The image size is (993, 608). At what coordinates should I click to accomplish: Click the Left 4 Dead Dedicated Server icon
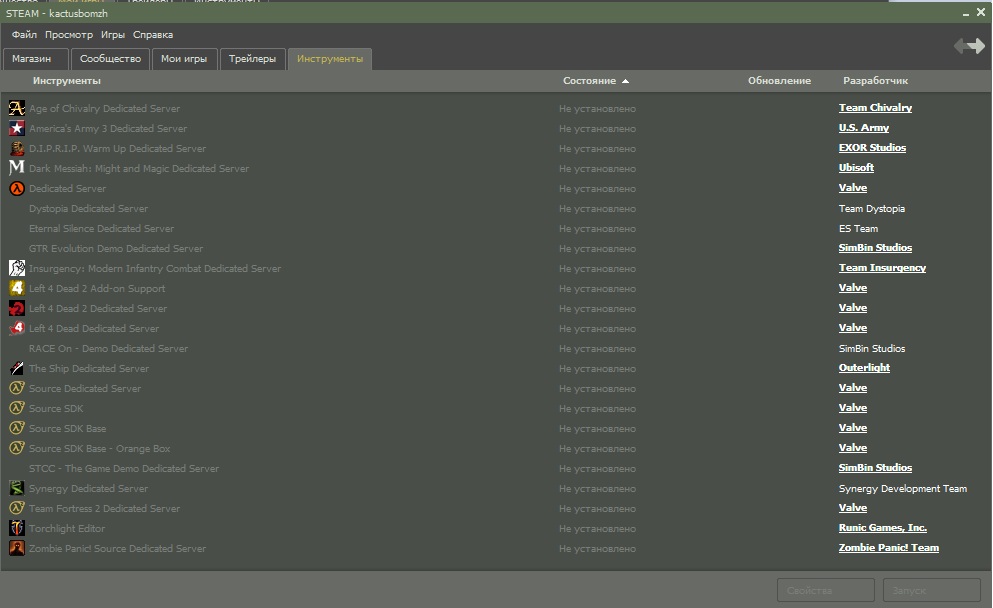tap(17, 329)
